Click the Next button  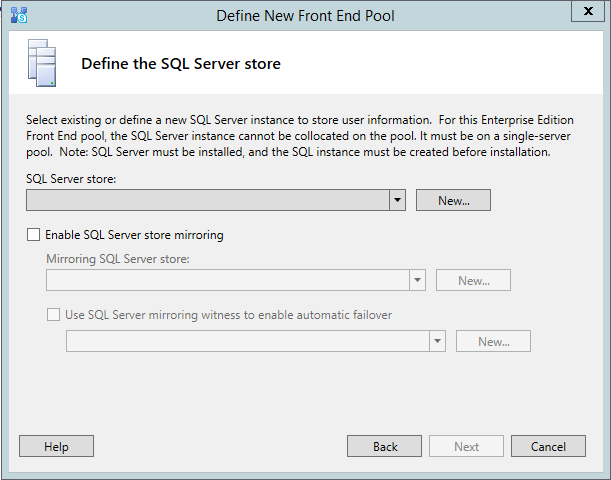(467, 446)
